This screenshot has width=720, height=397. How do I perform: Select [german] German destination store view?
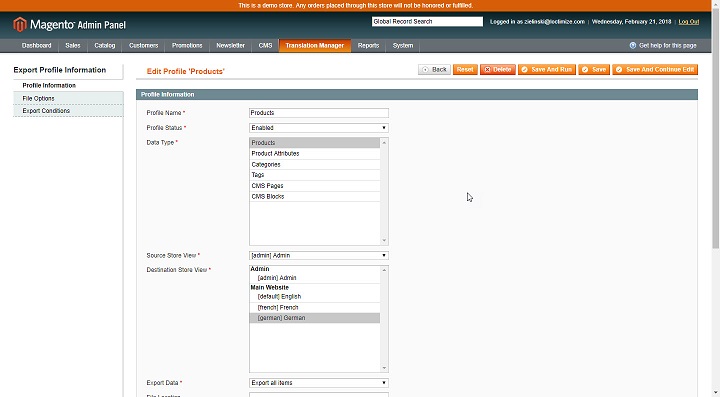[x=315, y=318]
